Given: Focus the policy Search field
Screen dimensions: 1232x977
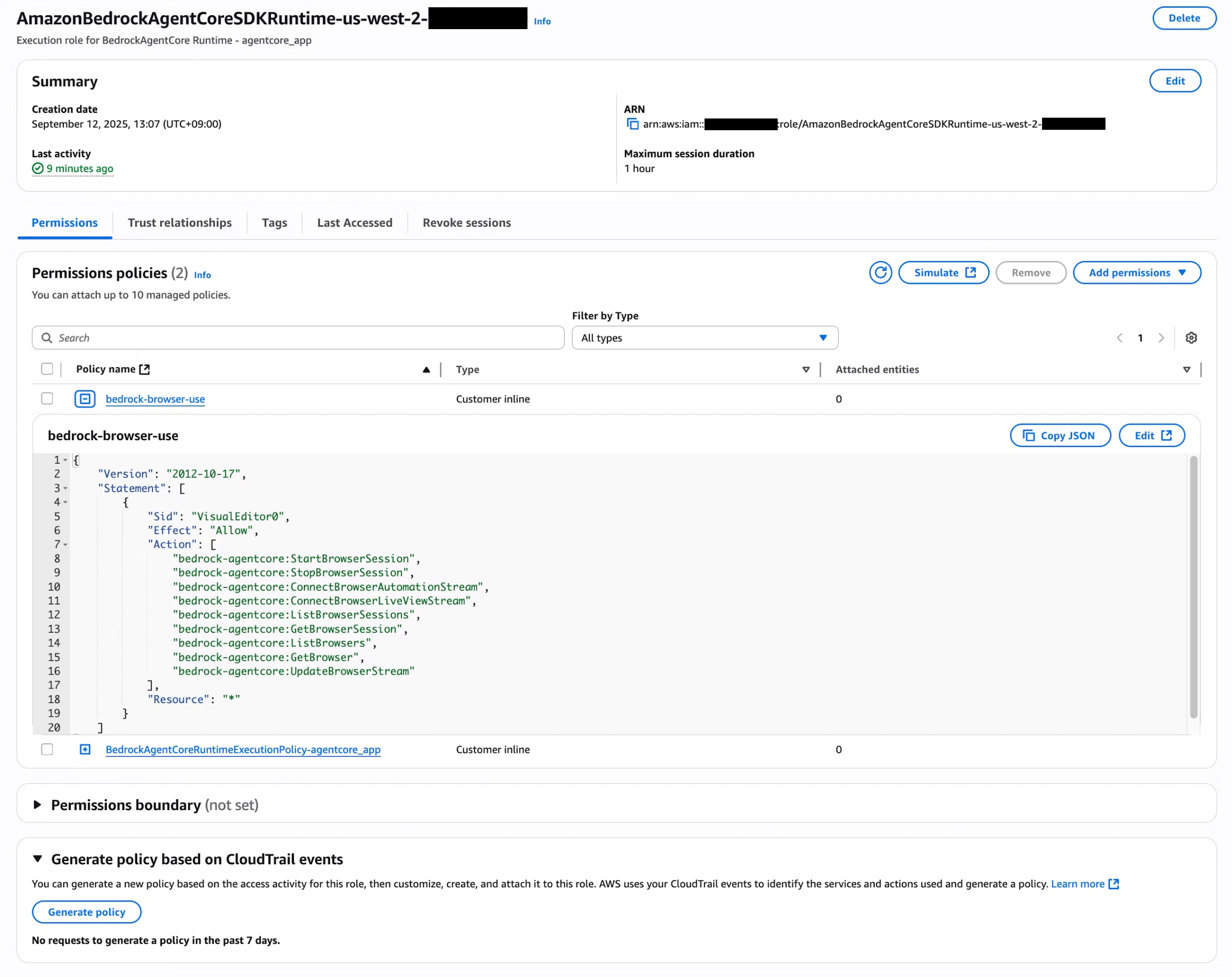Looking at the screenshot, I should [x=298, y=338].
